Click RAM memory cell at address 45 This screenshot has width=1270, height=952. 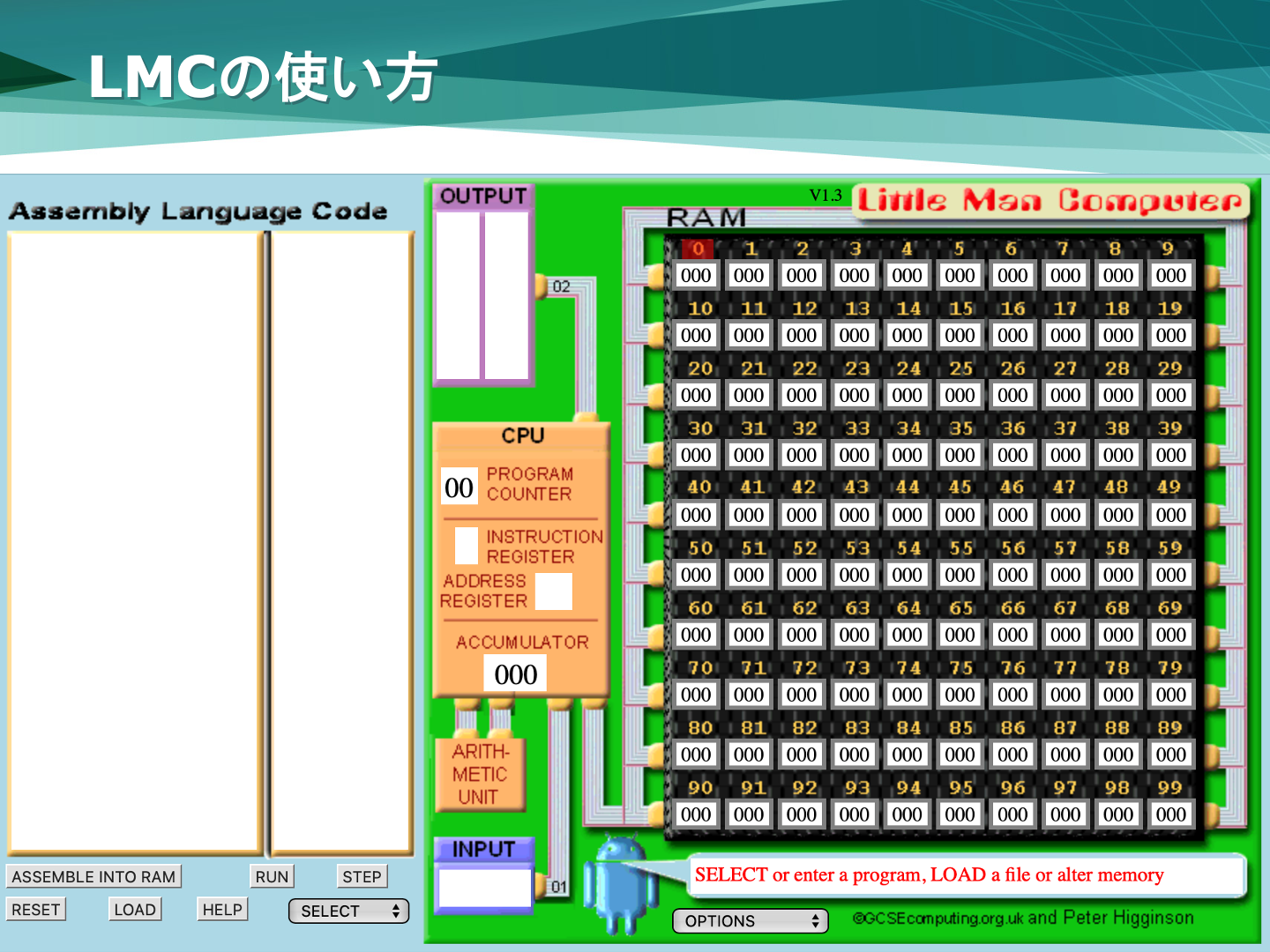pyautogui.click(x=960, y=515)
